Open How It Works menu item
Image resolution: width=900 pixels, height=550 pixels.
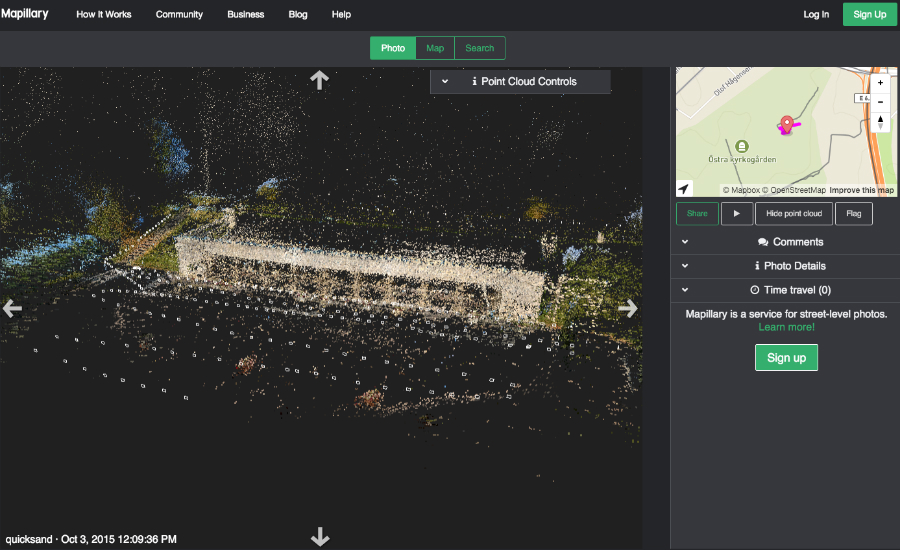pos(104,14)
